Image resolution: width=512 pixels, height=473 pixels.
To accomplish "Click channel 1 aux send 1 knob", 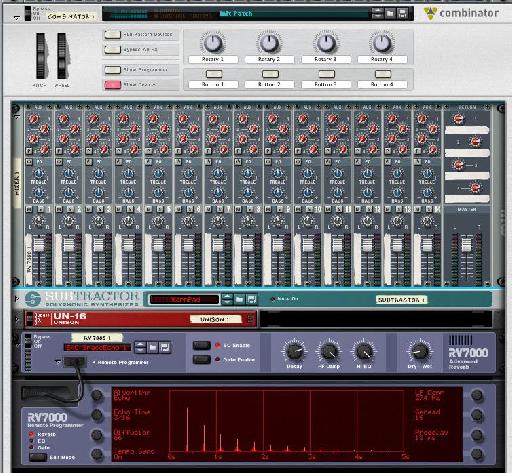I will pyautogui.click(x=33, y=119).
